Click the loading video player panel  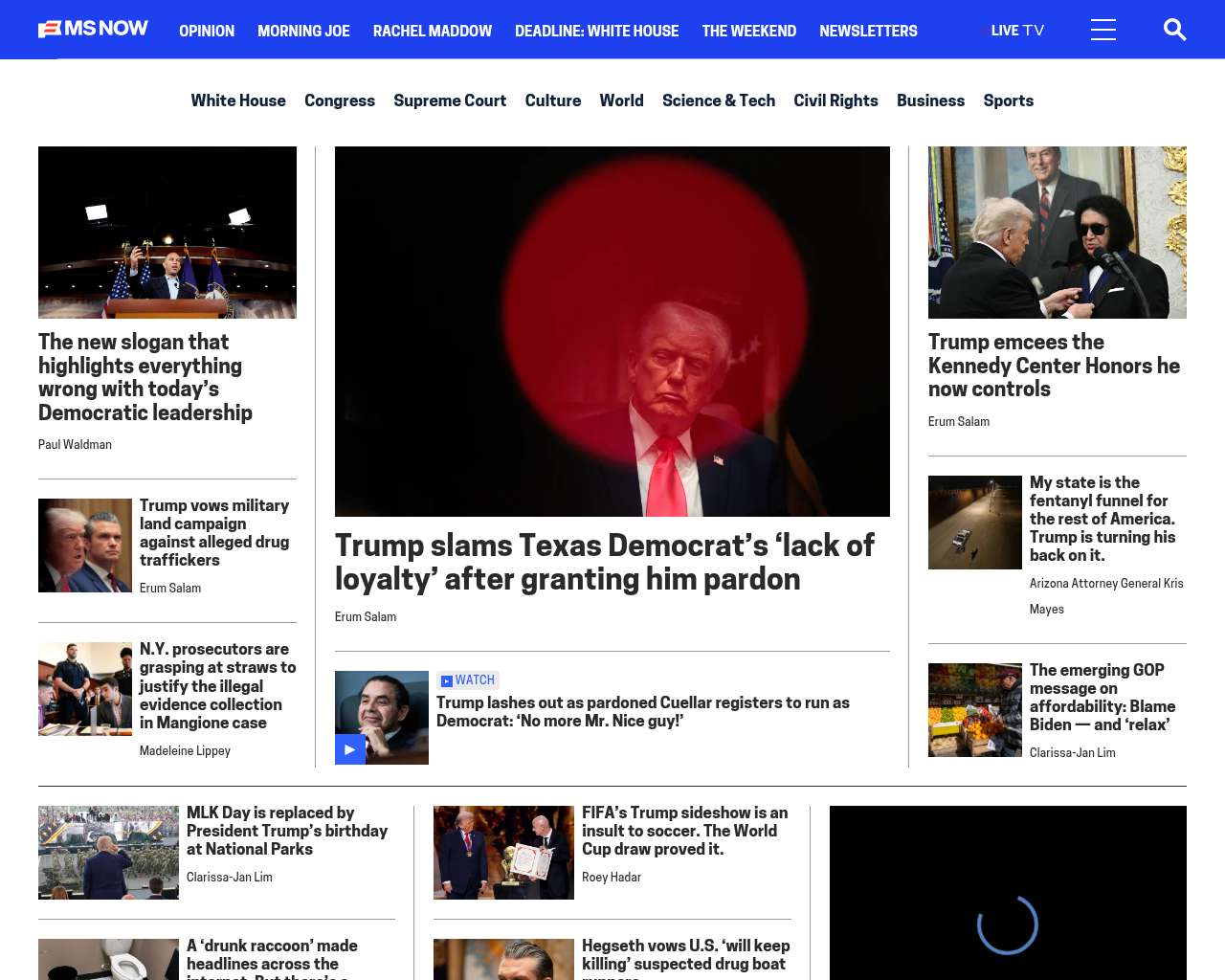coord(1007,893)
